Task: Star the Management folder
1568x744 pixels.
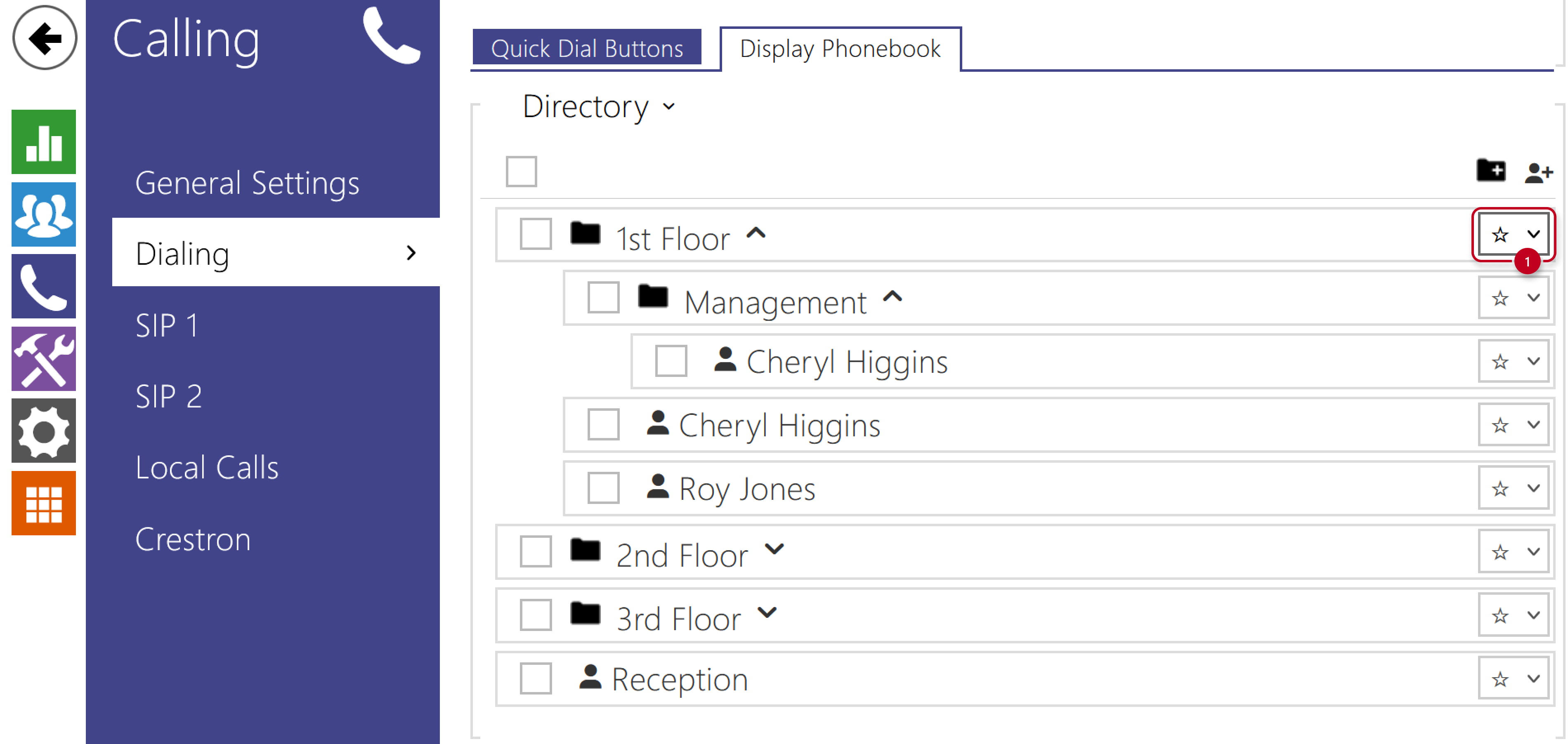Action: (1500, 298)
